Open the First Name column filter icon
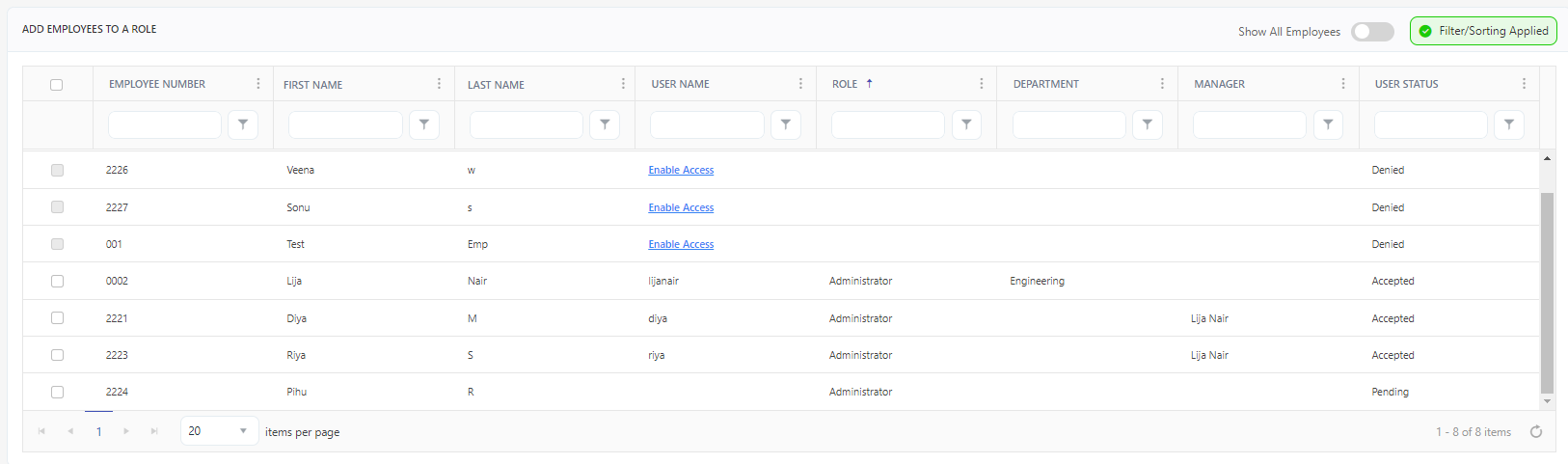The height and width of the screenshot is (464, 1568). [424, 124]
